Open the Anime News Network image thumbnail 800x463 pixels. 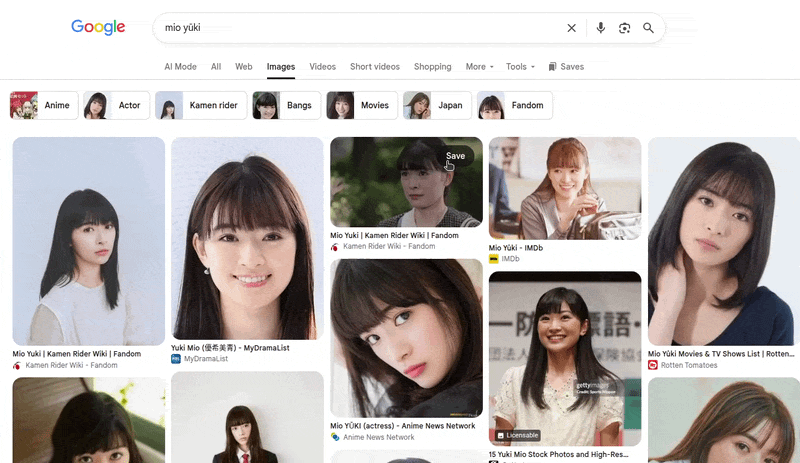pyautogui.click(x=406, y=338)
